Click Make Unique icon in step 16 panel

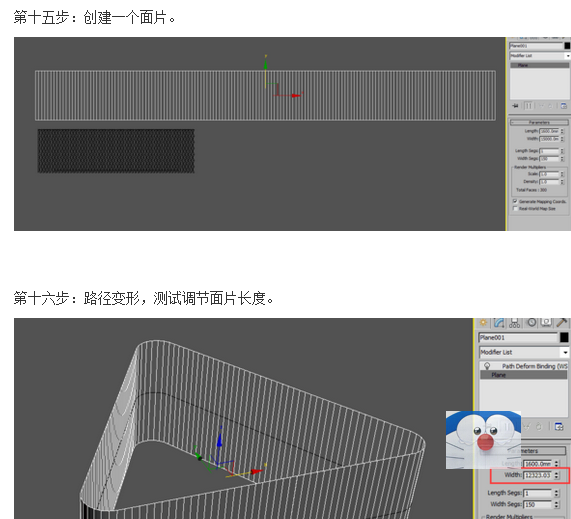coord(526,426)
